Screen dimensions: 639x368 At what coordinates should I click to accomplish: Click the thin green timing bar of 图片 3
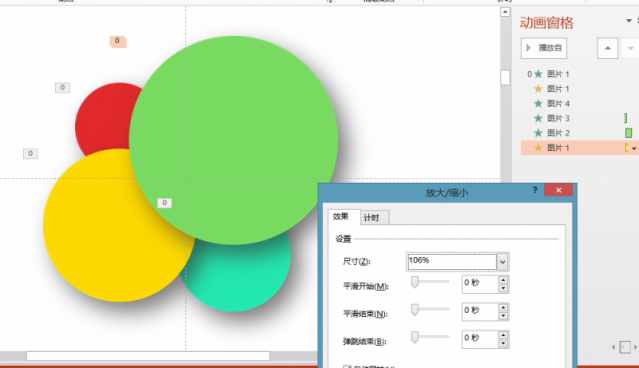pos(626,118)
